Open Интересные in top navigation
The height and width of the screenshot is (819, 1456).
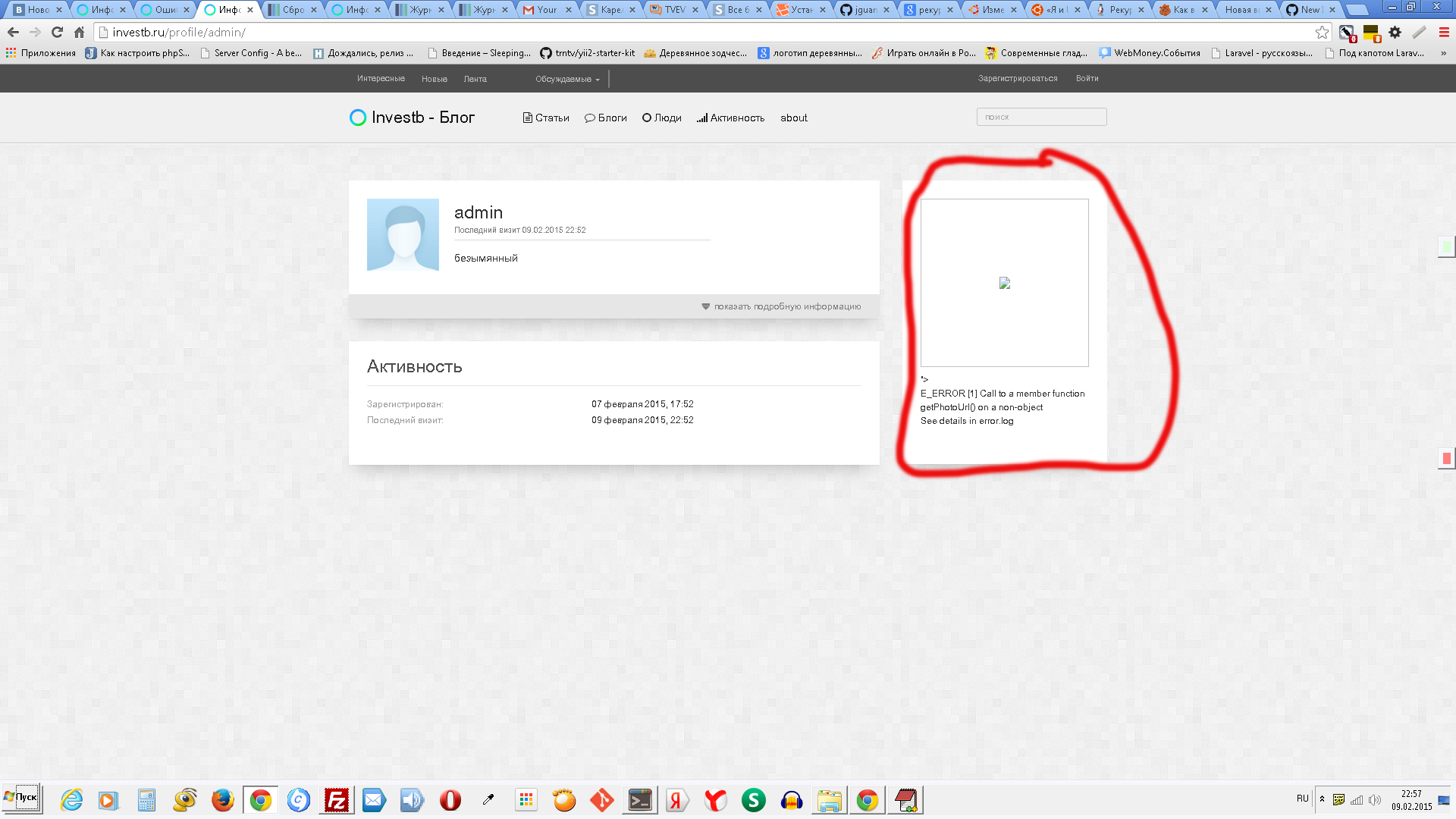[381, 79]
